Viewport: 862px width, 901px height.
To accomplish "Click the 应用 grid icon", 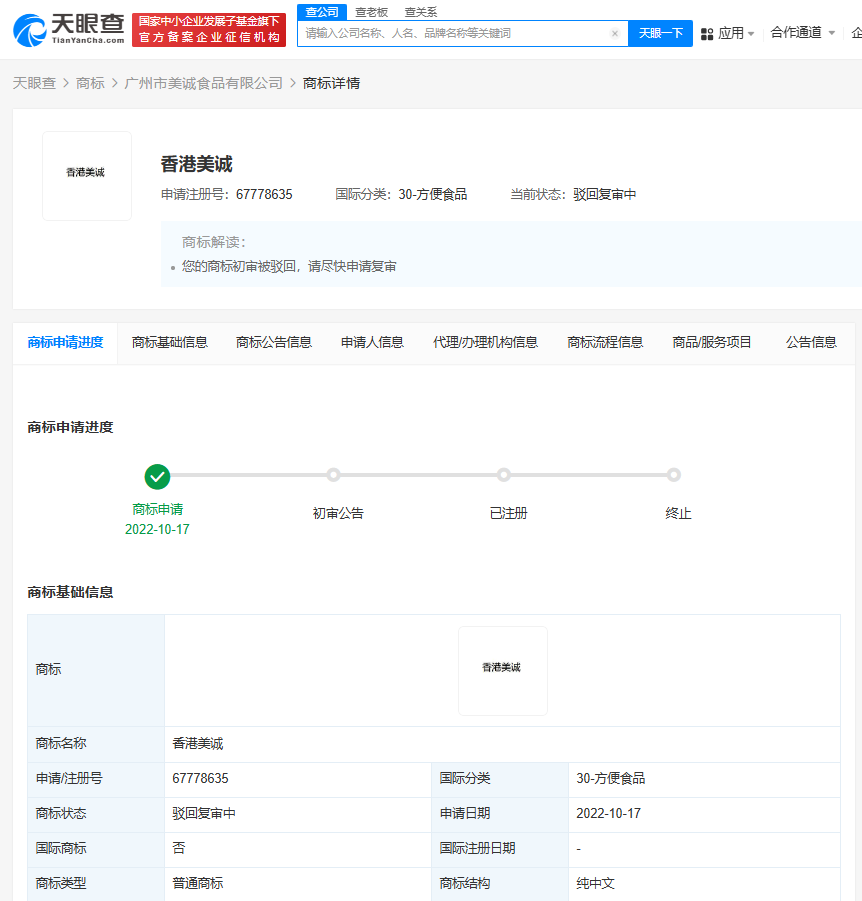I will (707, 34).
